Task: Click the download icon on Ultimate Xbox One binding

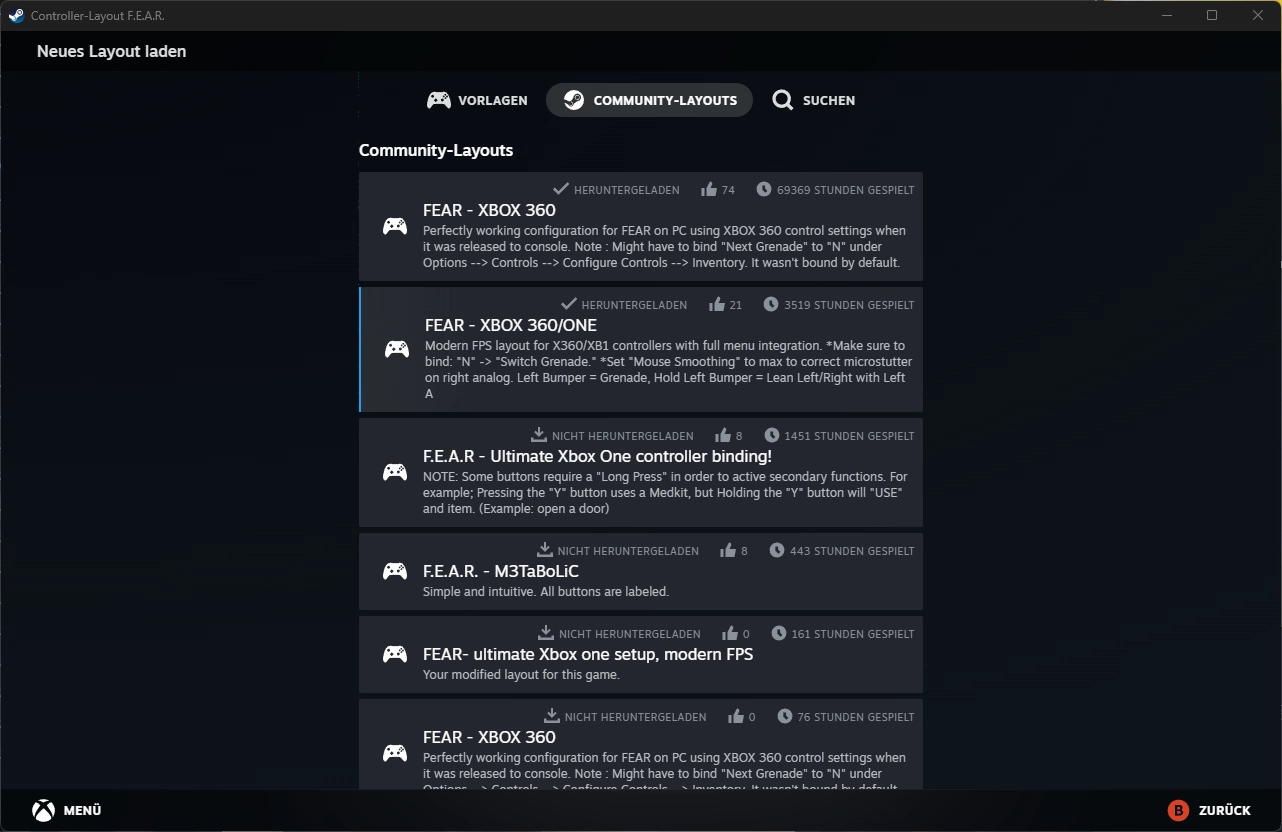Action: (539, 435)
